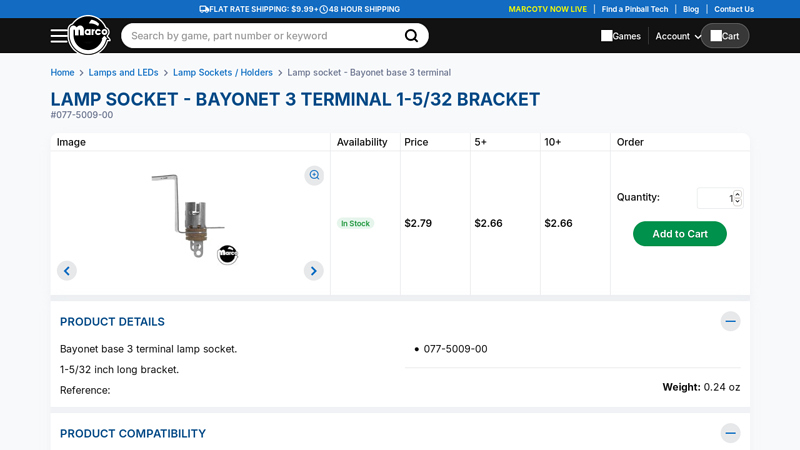This screenshot has width=800, height=450.
Task: Click the Quantity stepper field
Action: tap(718, 198)
